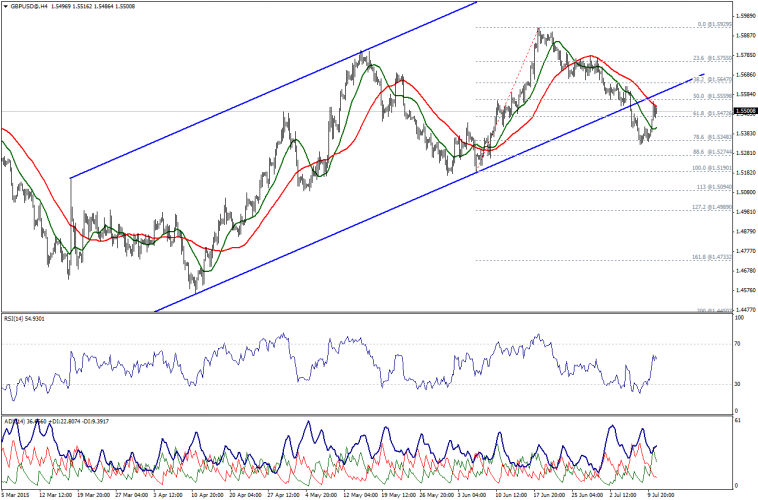Click the current price tag 1.55008
The image size is (758, 500).
coord(745,111)
